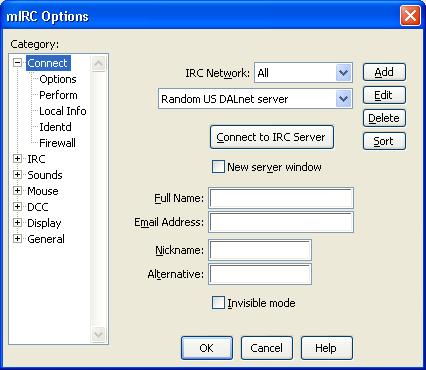Click the category list scroll down arrow
Image resolution: width=426 pixels, height=370 pixels.
tap(99, 334)
